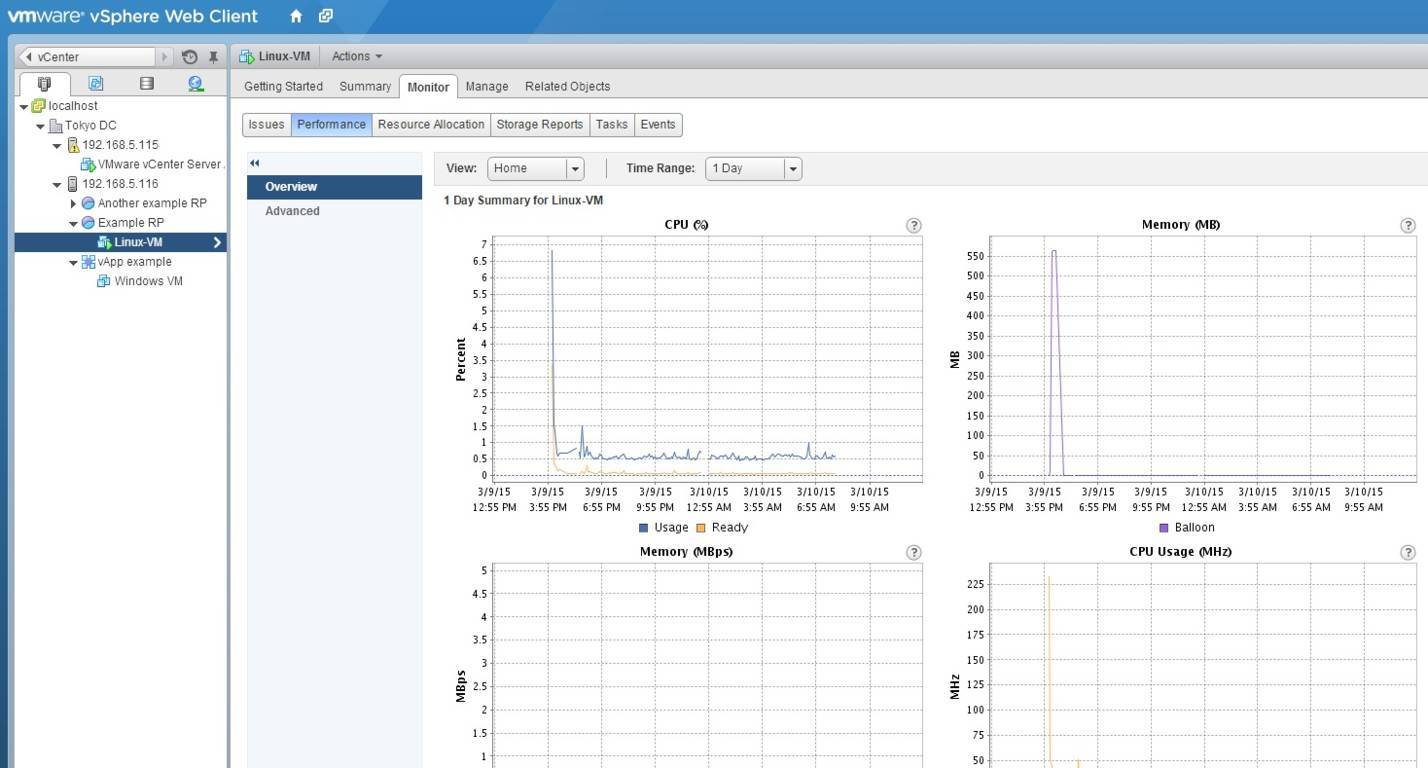Collapse the localhost tree node

24,107
